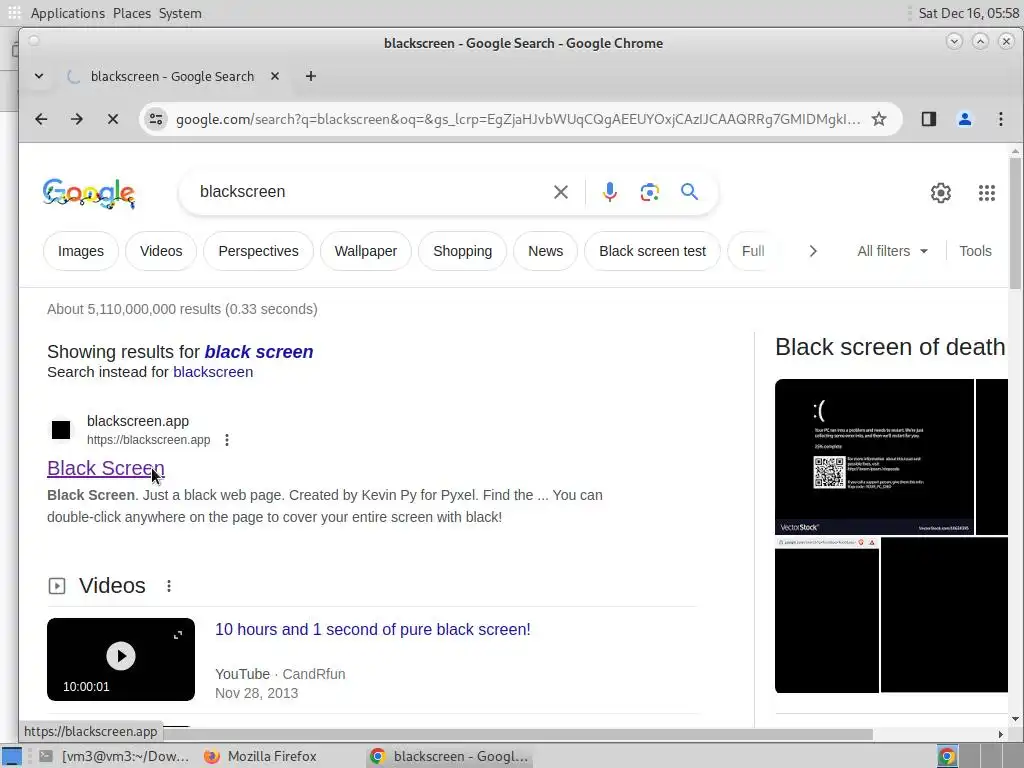Submit search with magnifier icon
This screenshot has height=768, width=1024.
(x=690, y=191)
